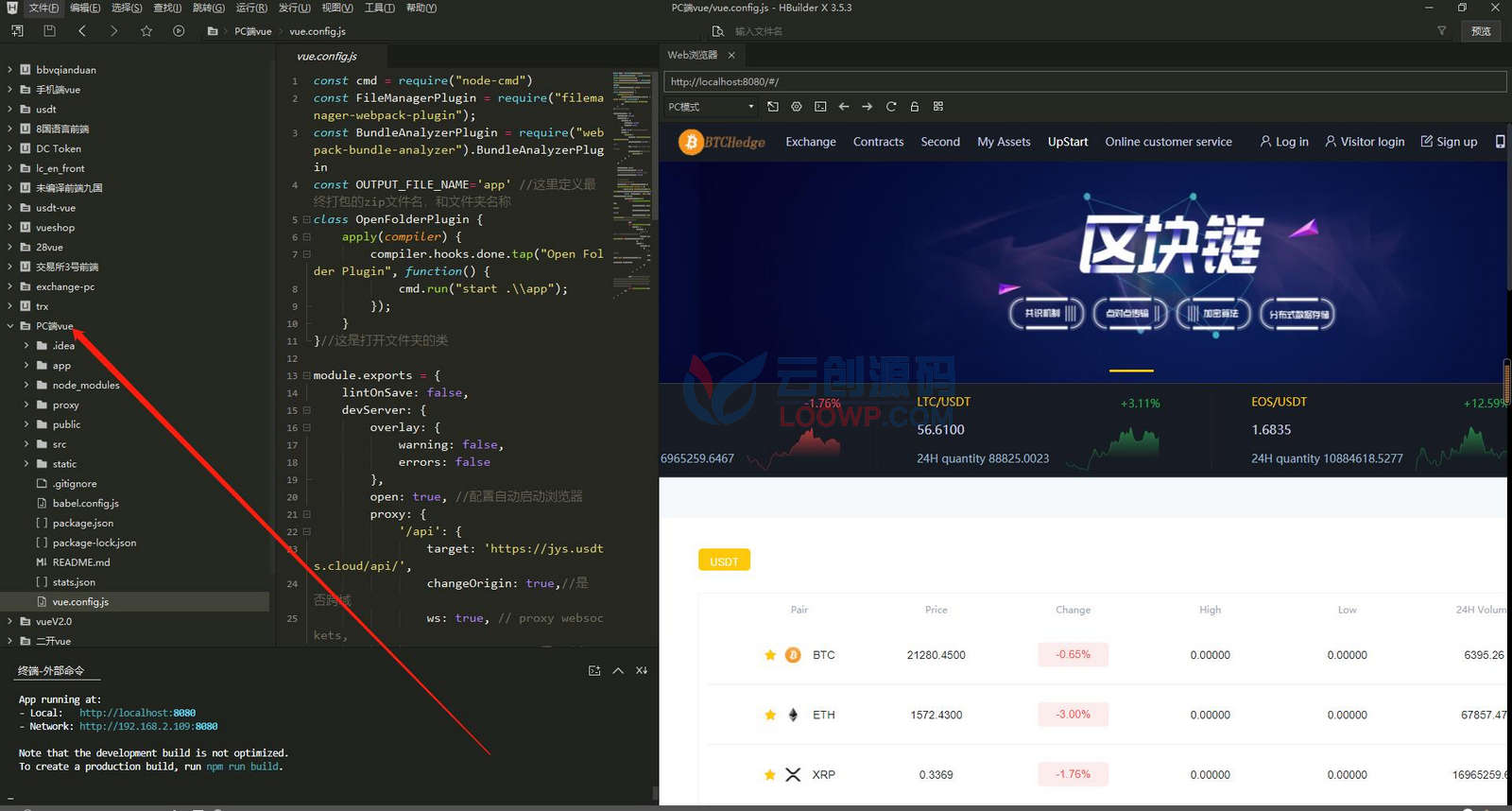Go forward with the toolbar forward arrow
This screenshot has width=1512, height=811.
pos(113,31)
